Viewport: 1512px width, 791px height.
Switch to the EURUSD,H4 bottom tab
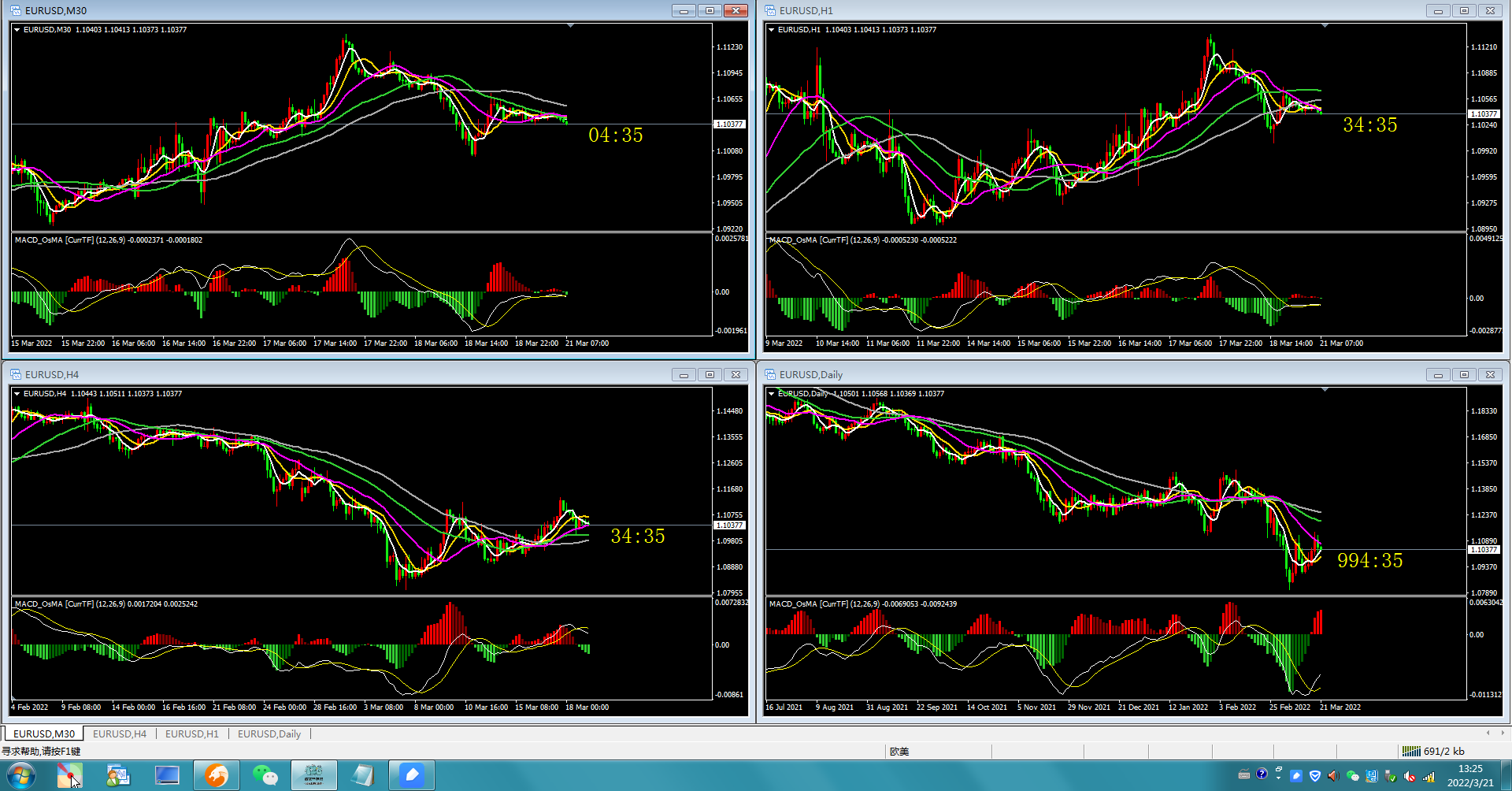[120, 734]
